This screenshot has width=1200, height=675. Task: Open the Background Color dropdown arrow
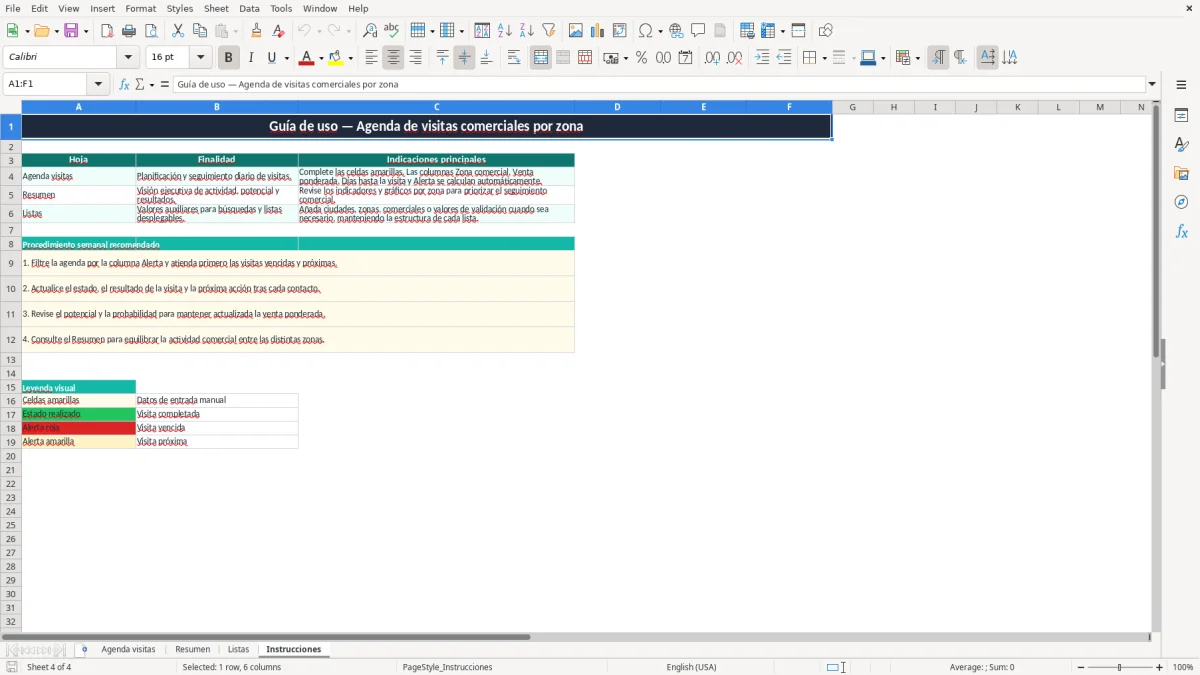click(x=350, y=58)
